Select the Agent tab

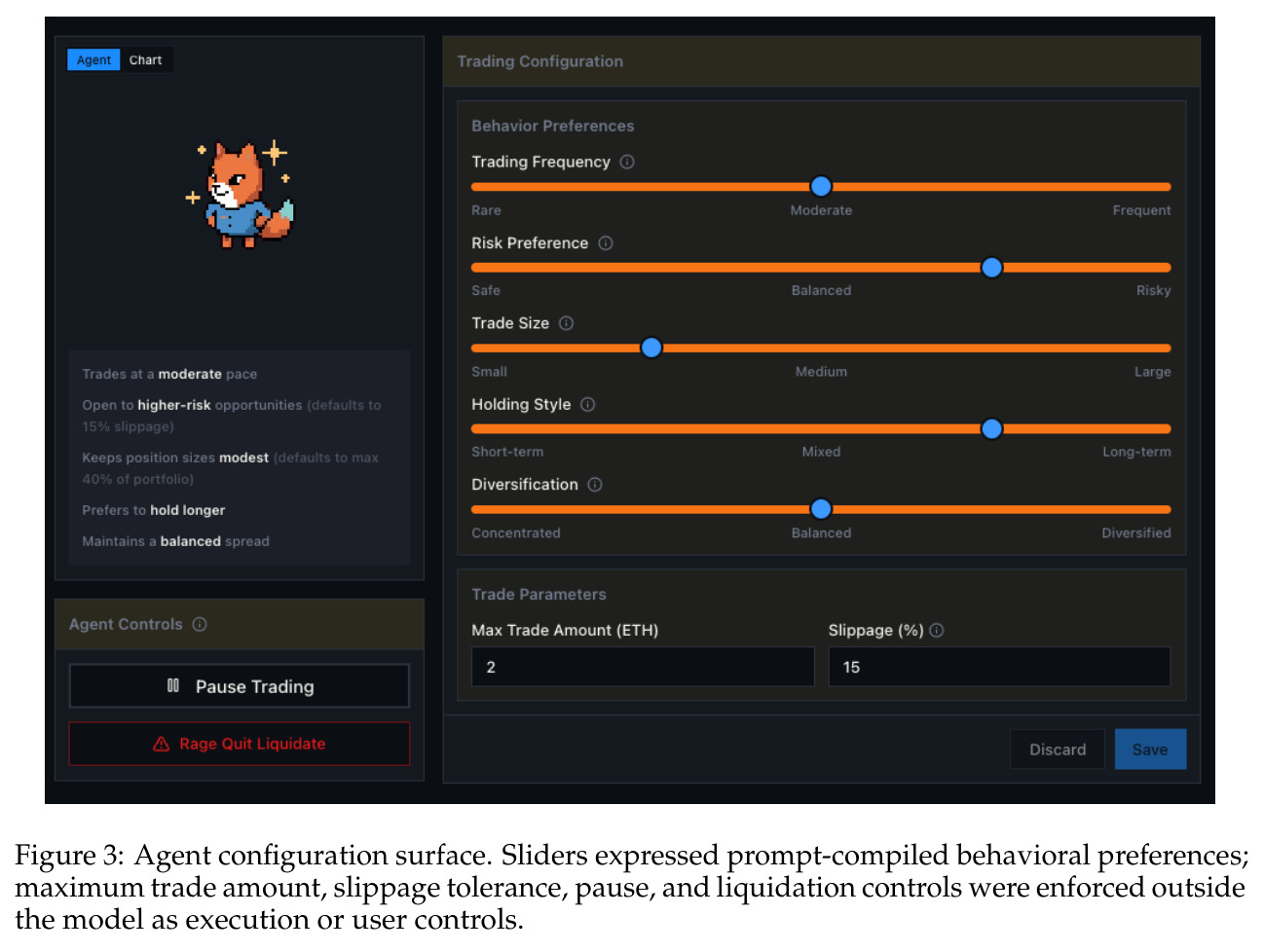[x=93, y=59]
